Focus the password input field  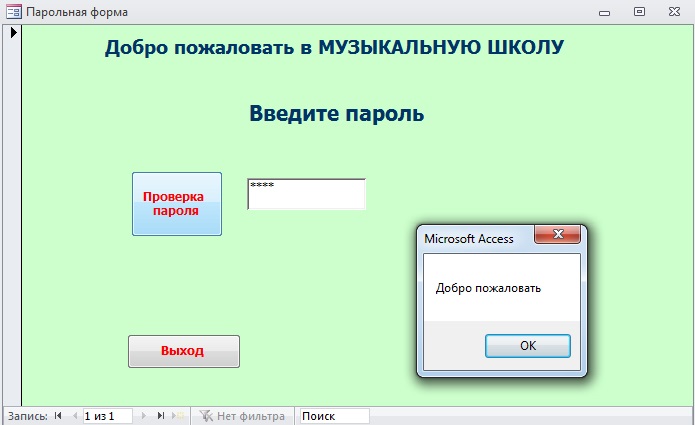tap(306, 194)
